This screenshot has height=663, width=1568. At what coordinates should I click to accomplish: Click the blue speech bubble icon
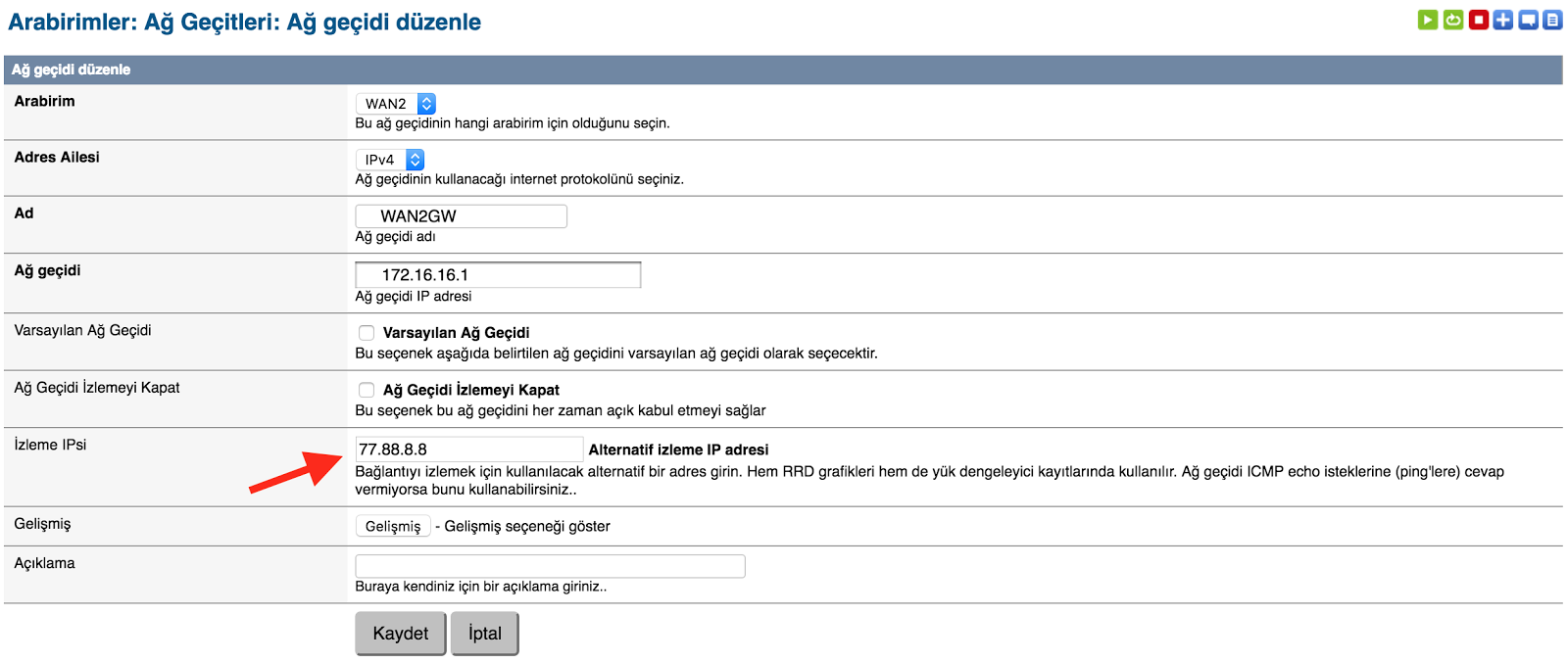(1528, 20)
